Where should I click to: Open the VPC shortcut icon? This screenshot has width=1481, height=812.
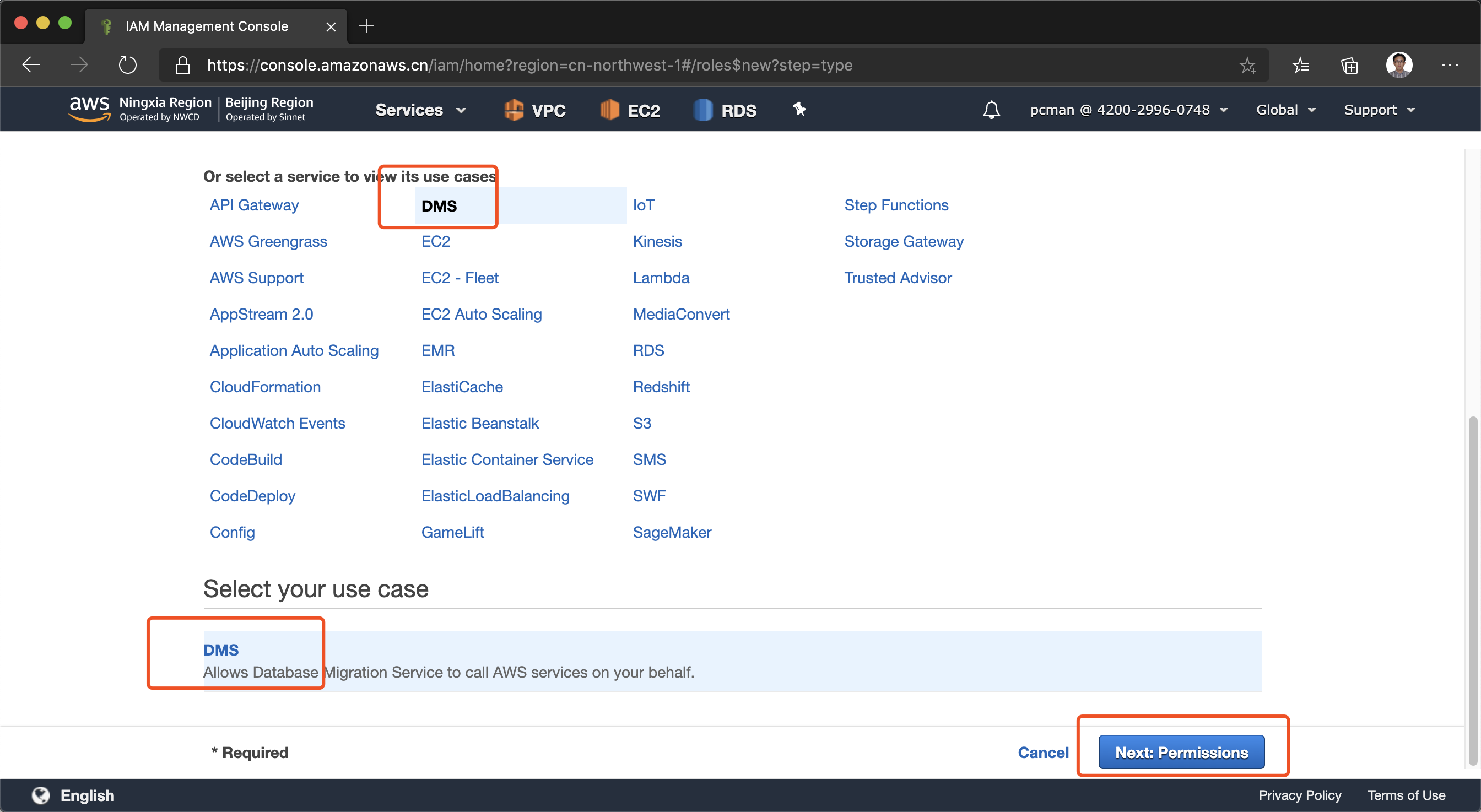pos(514,110)
